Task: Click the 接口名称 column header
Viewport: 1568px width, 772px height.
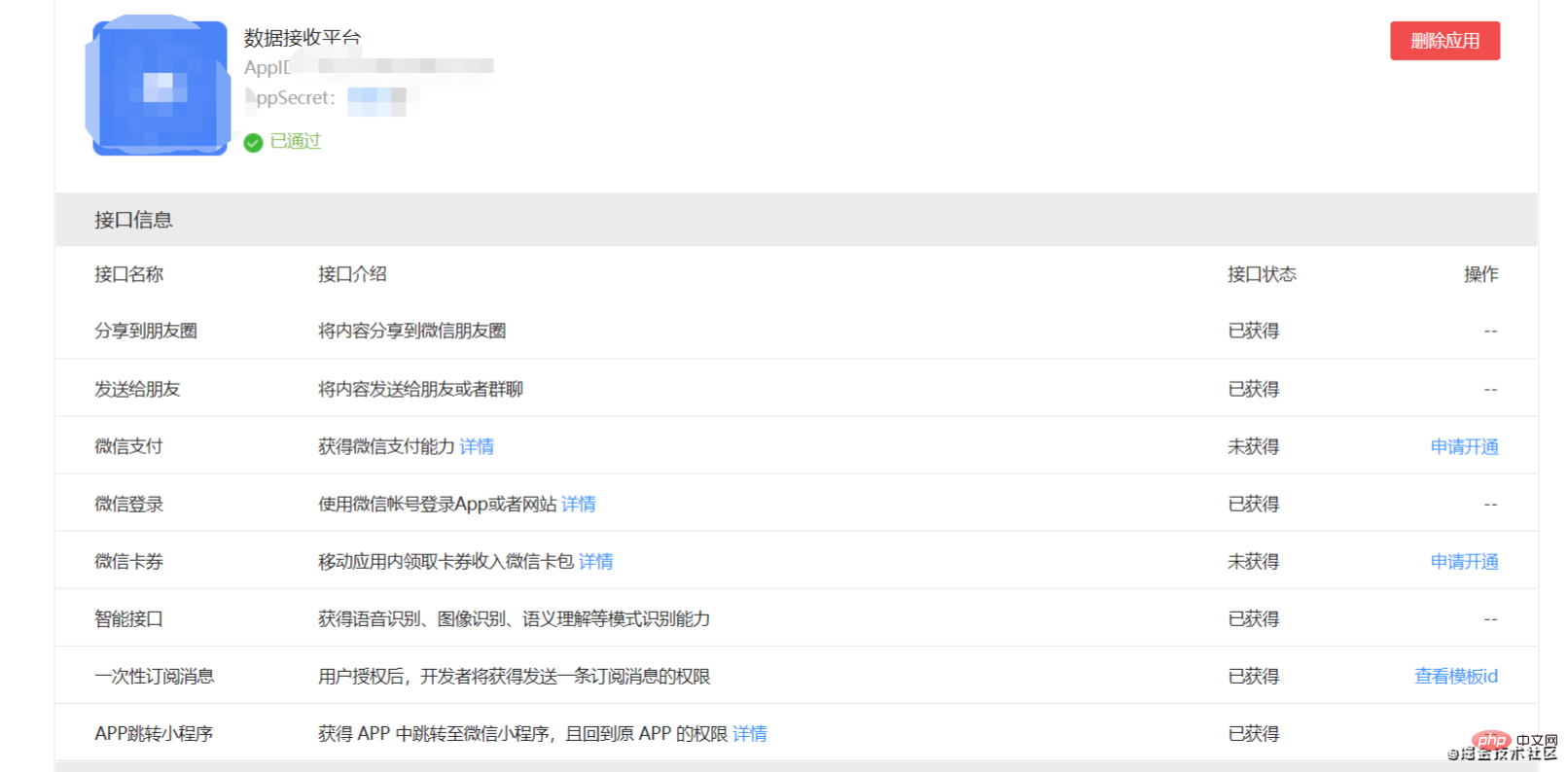Action: [x=128, y=274]
